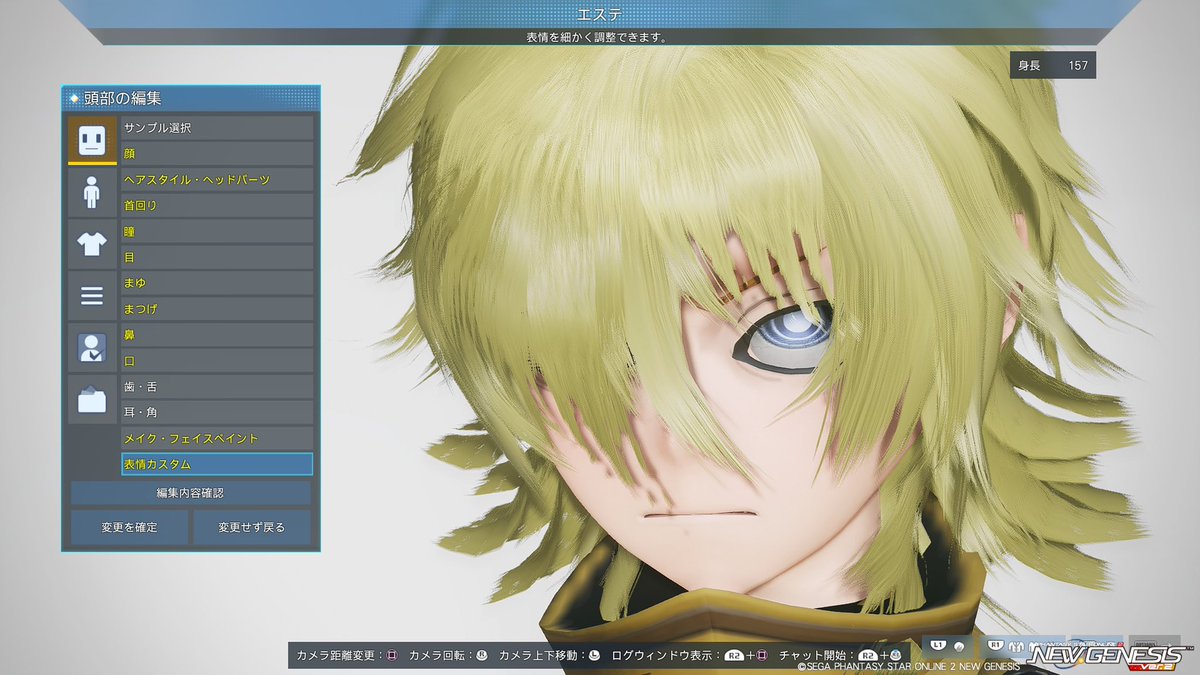Select 首回り menu item
The width and height of the screenshot is (1200, 675).
[217, 205]
